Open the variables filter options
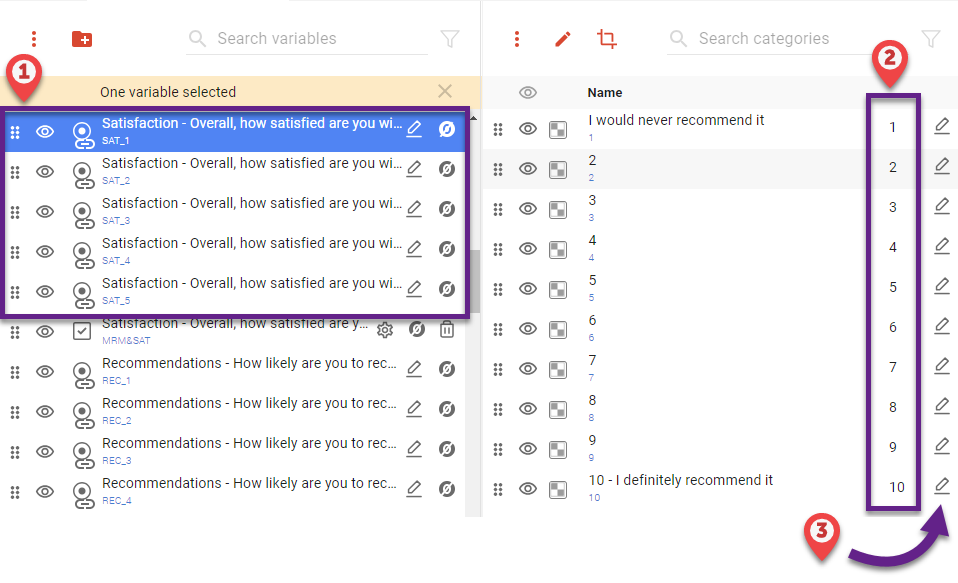The image size is (958, 583). [450, 38]
